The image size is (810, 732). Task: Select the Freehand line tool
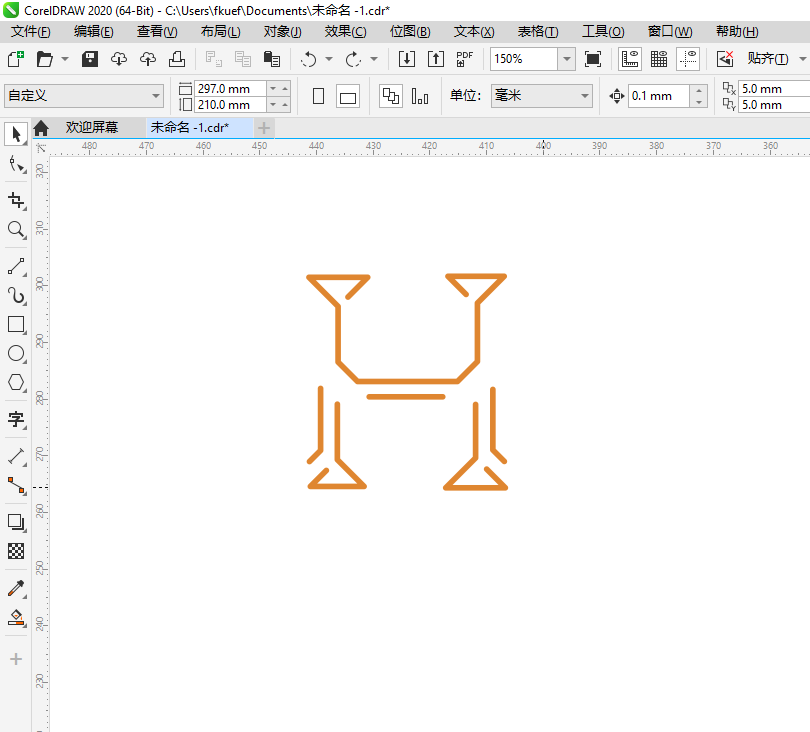[16, 267]
